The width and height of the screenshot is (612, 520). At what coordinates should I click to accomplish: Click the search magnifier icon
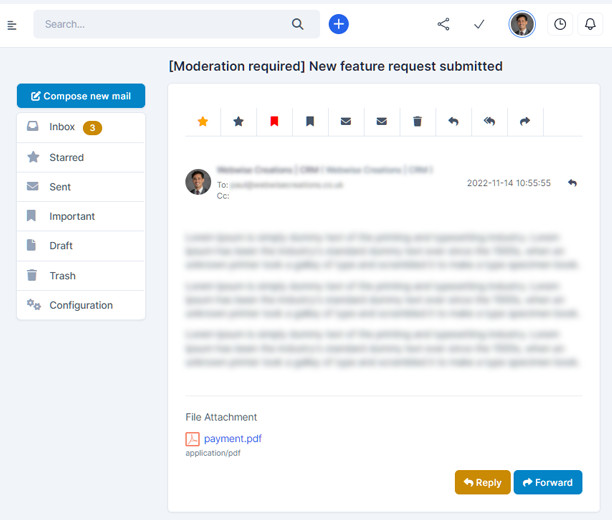coord(297,24)
